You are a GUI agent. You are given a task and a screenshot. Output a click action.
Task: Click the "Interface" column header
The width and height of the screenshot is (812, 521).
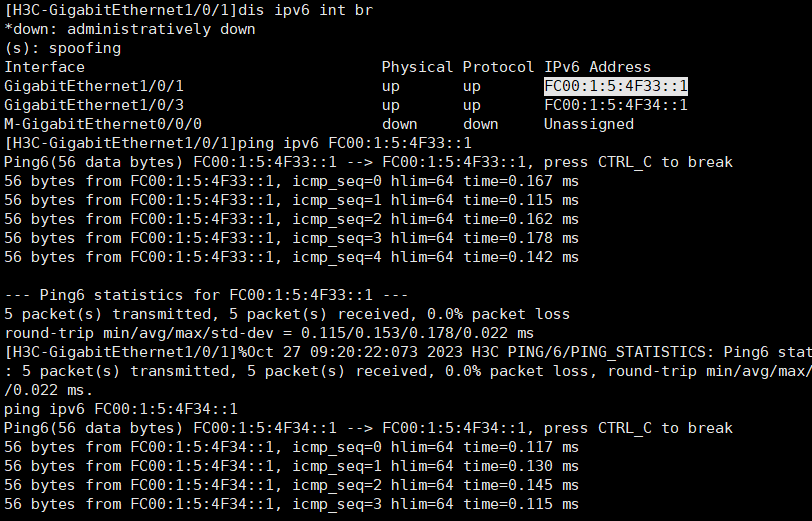point(45,67)
